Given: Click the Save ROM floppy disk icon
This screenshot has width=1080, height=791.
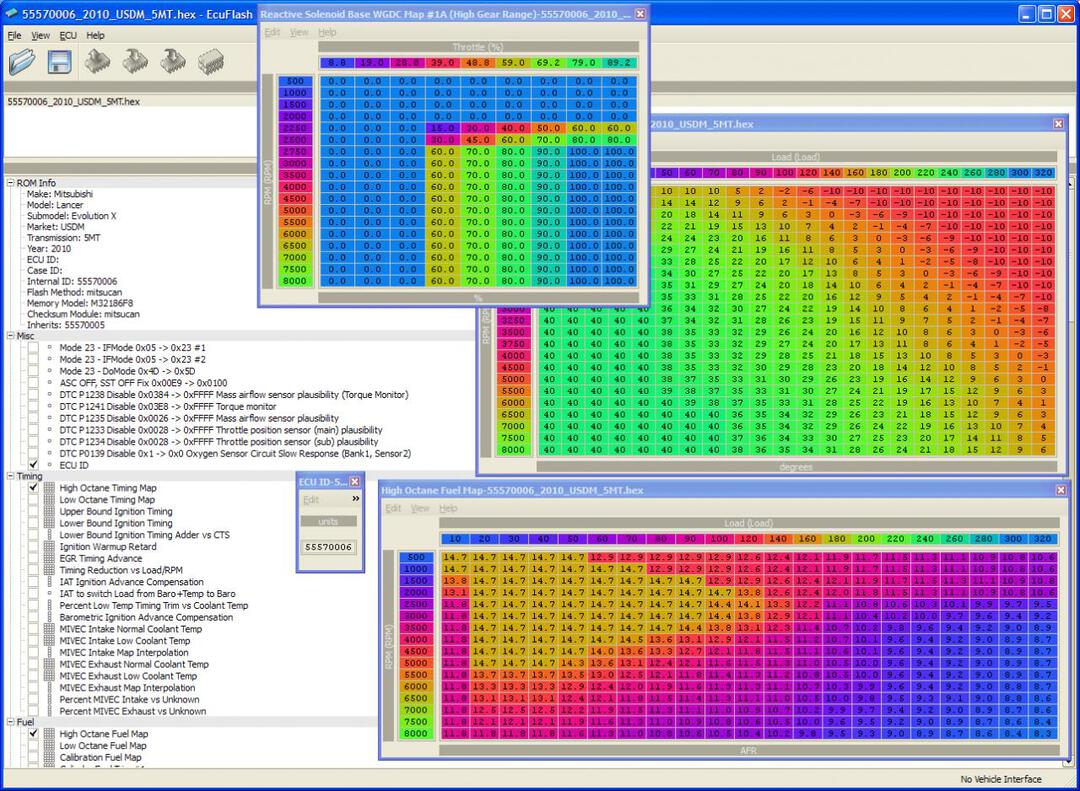Looking at the screenshot, I should coord(58,62).
